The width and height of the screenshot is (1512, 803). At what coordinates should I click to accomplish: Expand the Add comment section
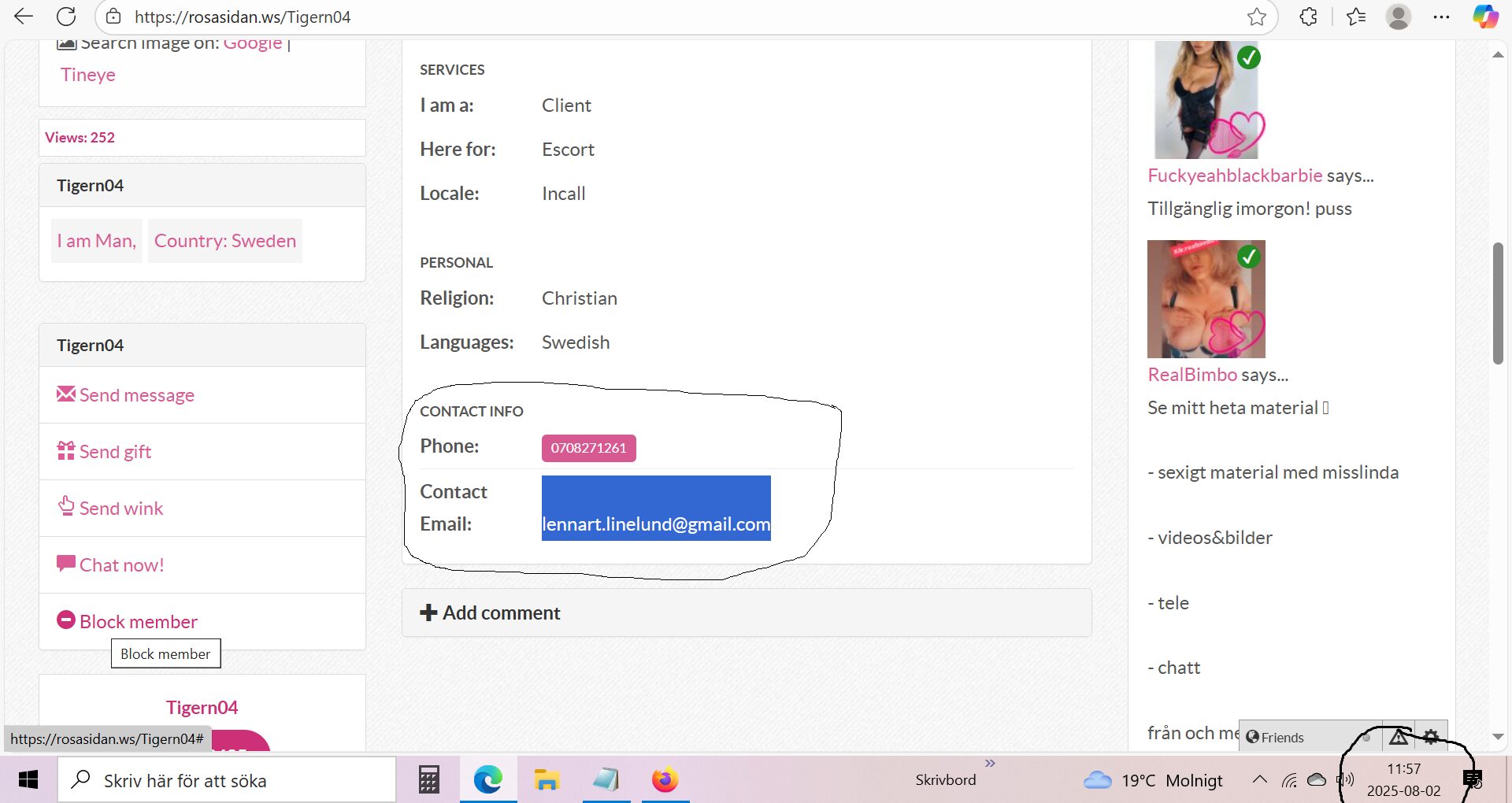point(490,612)
